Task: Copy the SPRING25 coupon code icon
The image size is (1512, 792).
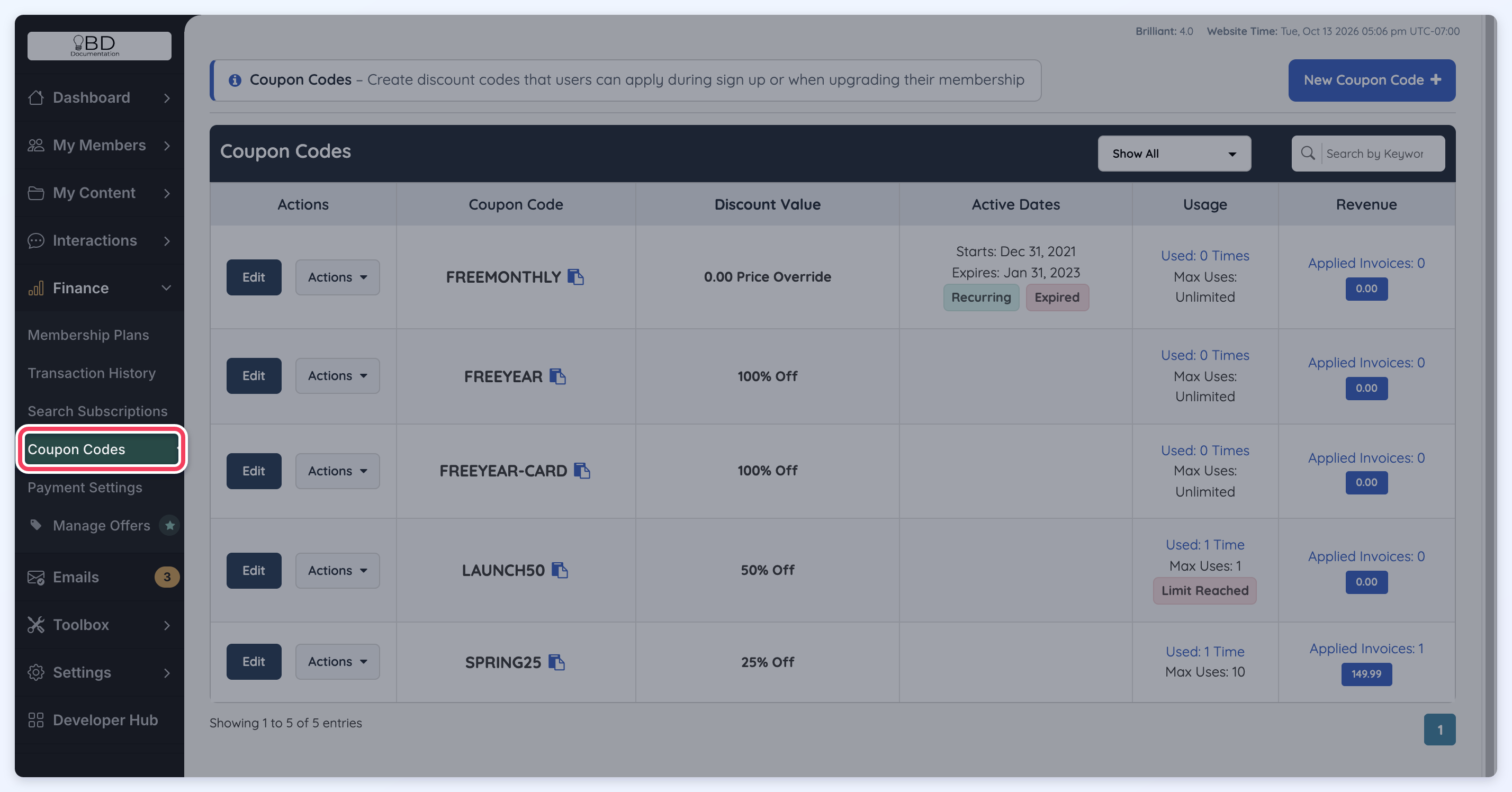Action: (x=556, y=662)
